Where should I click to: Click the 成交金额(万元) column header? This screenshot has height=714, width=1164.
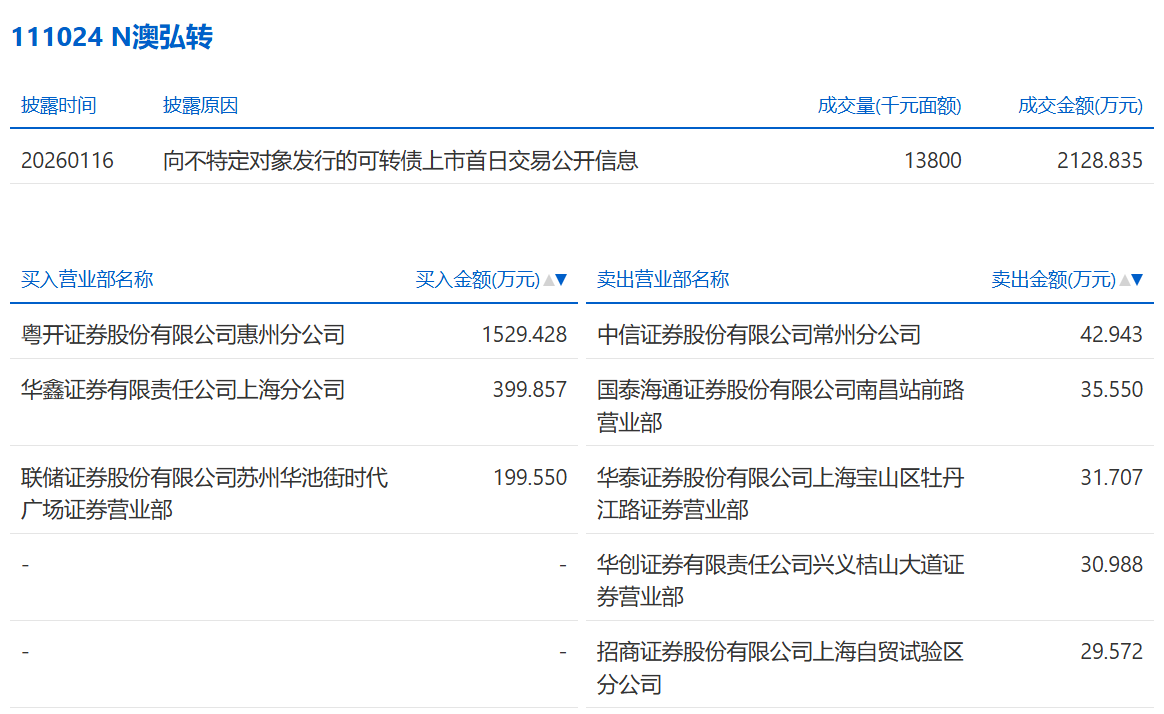click(x=1080, y=106)
